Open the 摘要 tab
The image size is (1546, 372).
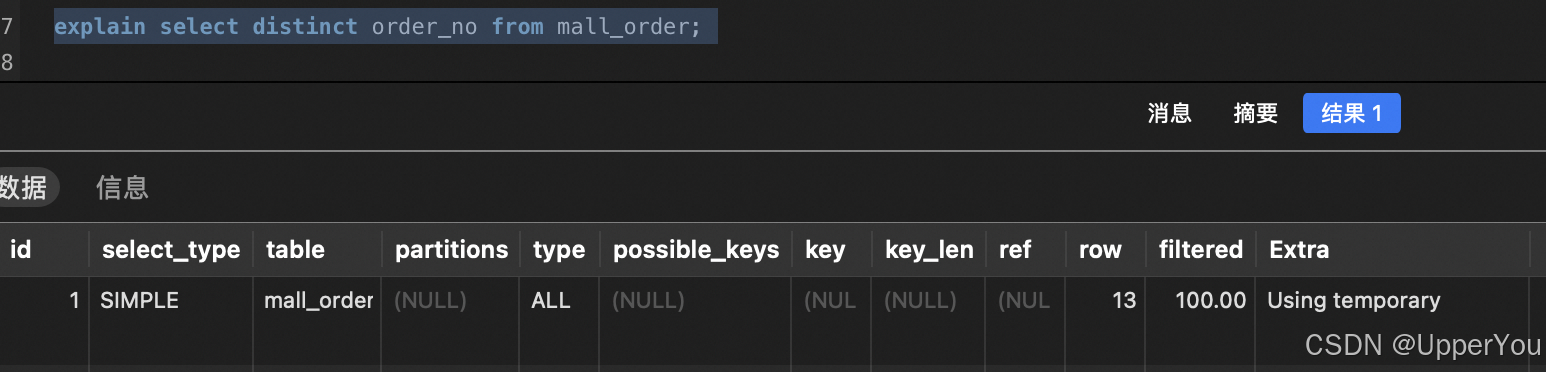tap(1256, 113)
